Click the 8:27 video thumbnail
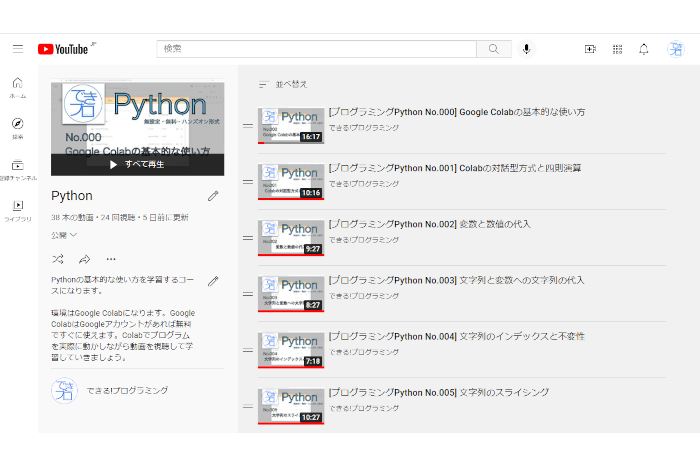The width and height of the screenshot is (700, 467). [291, 294]
